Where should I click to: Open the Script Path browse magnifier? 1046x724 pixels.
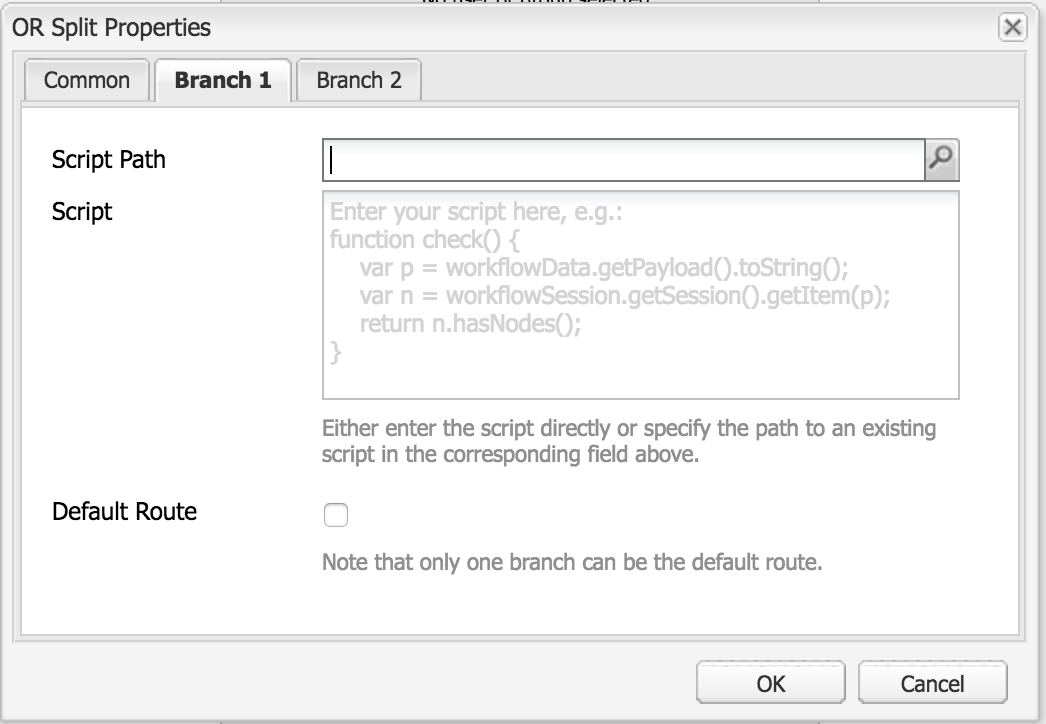(941, 159)
